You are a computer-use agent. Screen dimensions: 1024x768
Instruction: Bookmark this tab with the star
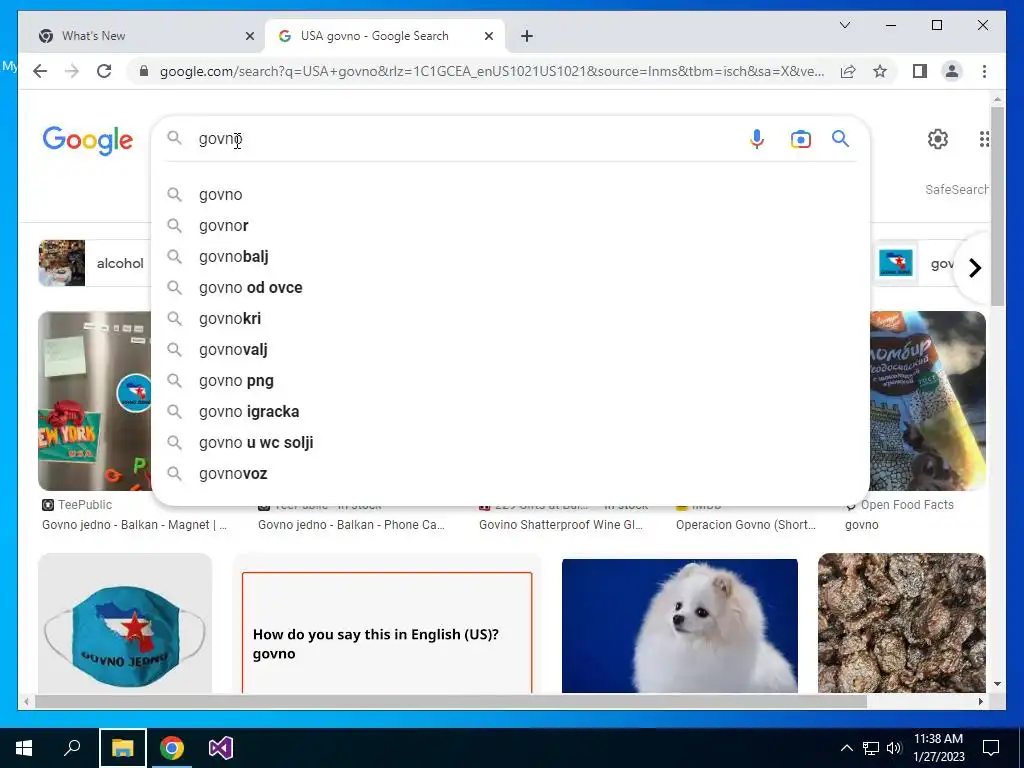pos(880,71)
